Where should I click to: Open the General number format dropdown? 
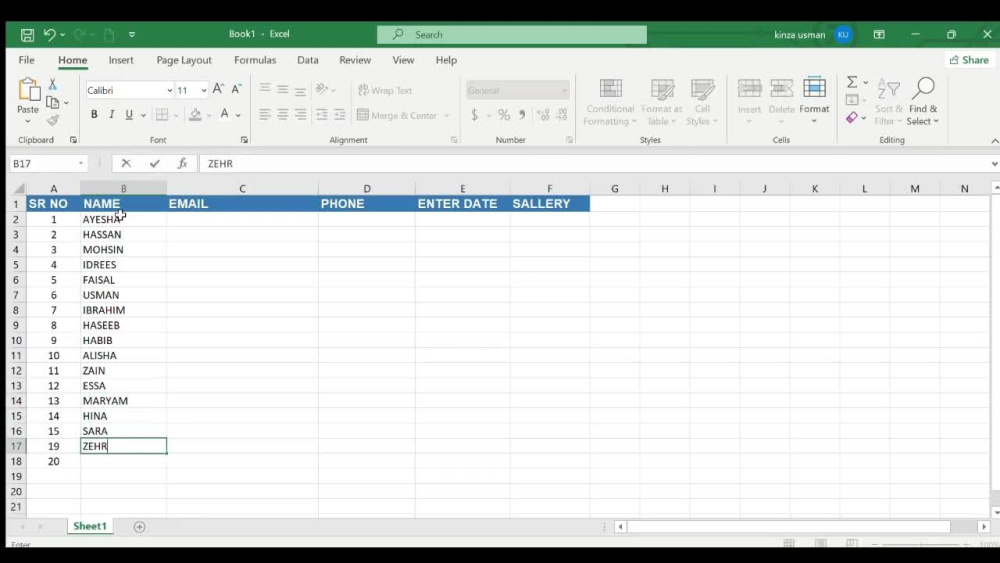coord(564,91)
